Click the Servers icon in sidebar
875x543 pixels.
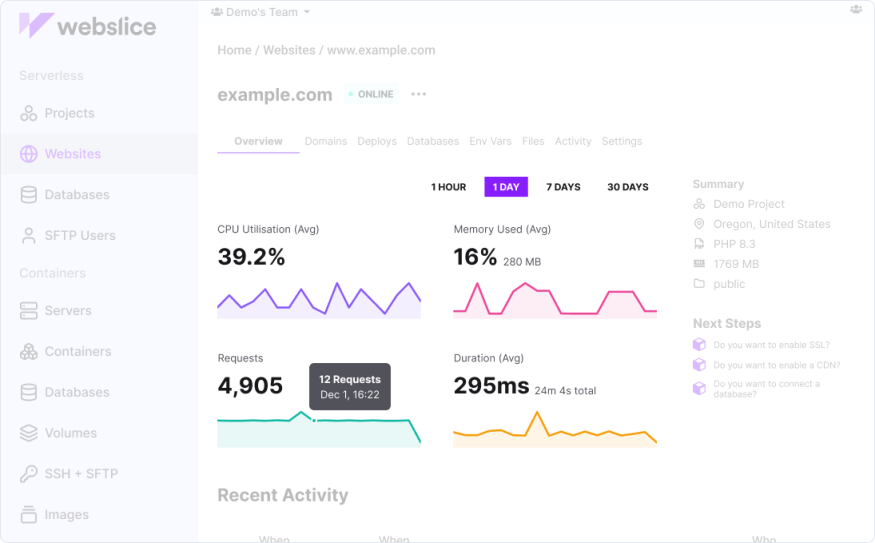tap(29, 311)
